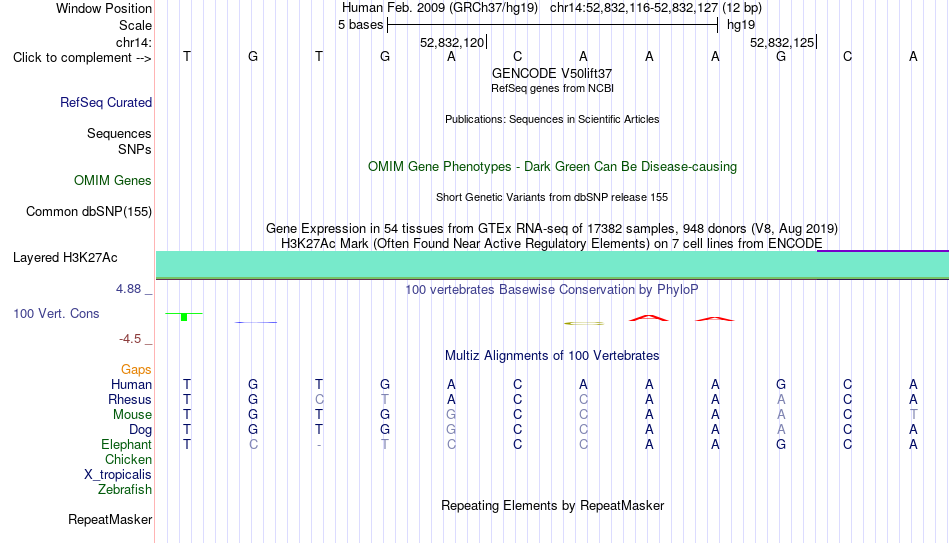Click the Mouse species label

coord(132,415)
